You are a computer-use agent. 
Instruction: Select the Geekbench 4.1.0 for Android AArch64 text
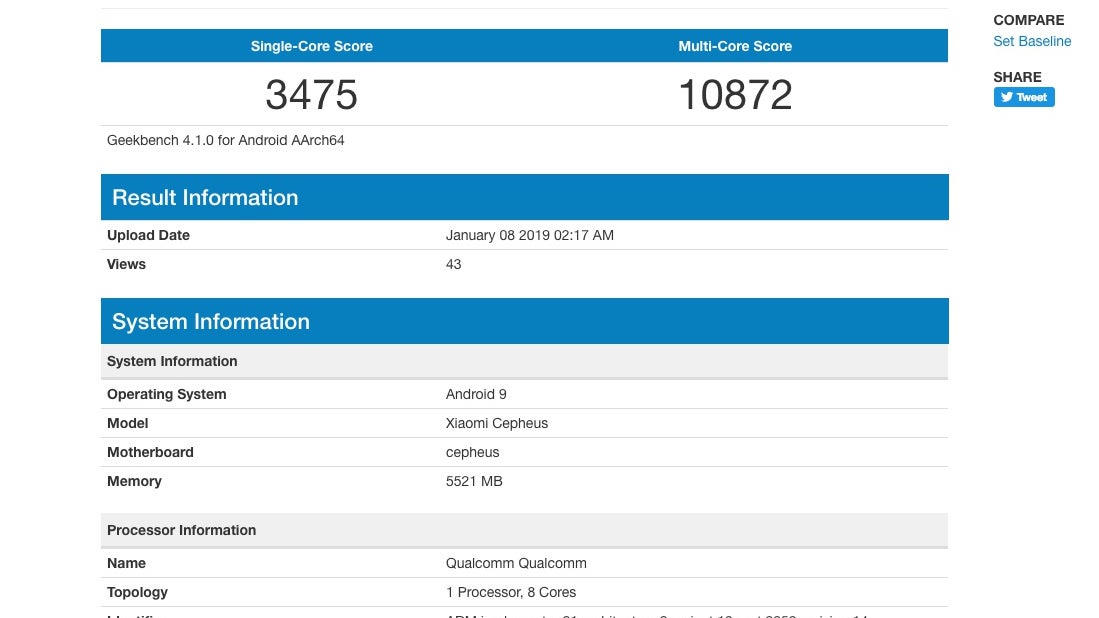coord(226,140)
